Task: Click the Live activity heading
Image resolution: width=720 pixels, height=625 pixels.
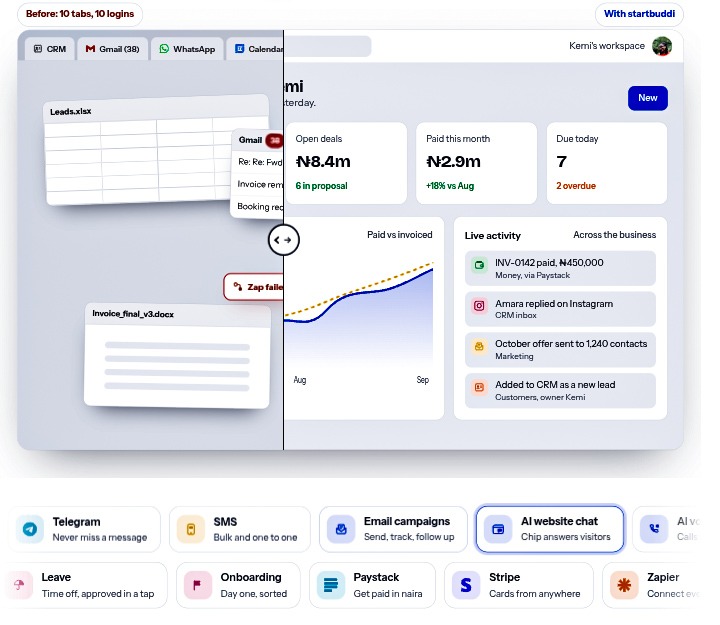Action: coord(492,236)
